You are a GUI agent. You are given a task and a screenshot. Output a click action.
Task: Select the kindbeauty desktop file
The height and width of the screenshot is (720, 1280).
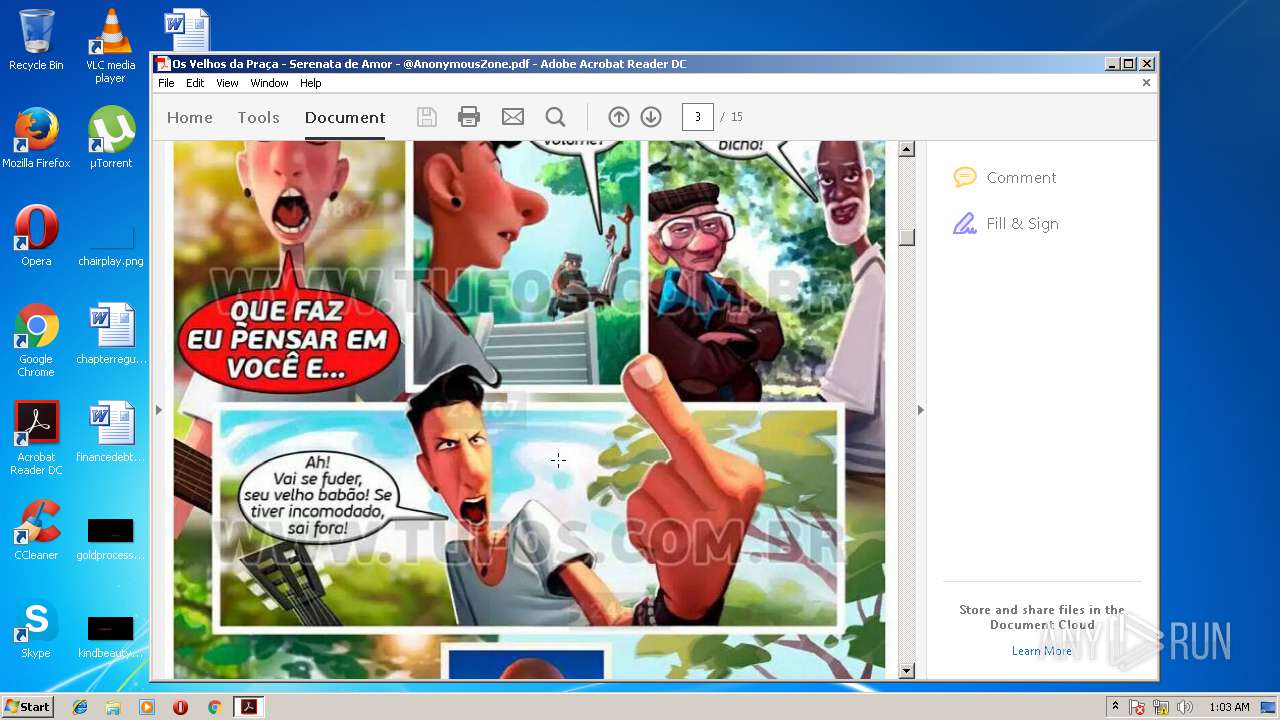[110, 637]
